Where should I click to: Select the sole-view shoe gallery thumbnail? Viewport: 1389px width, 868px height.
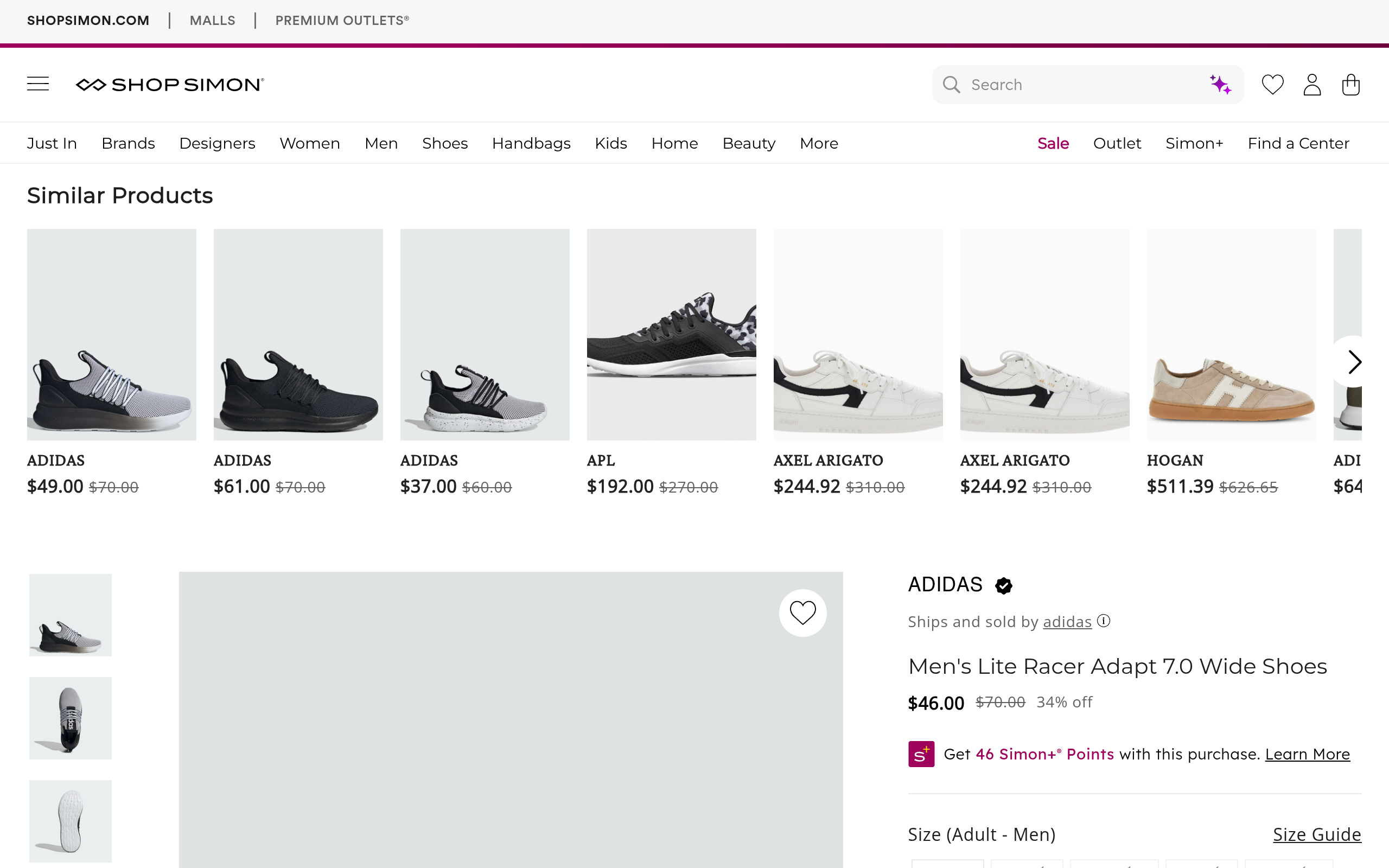(71, 821)
